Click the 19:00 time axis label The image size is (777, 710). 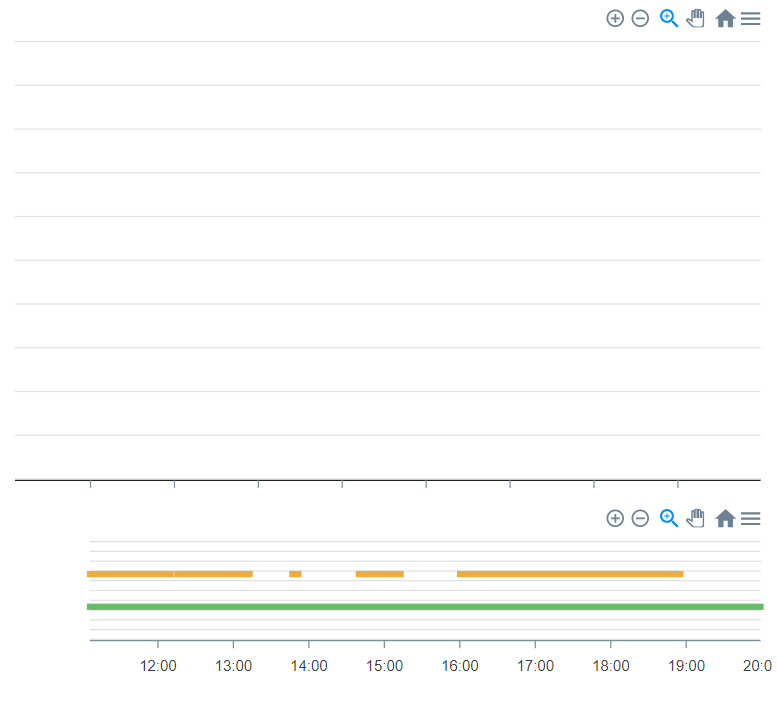[x=686, y=666]
